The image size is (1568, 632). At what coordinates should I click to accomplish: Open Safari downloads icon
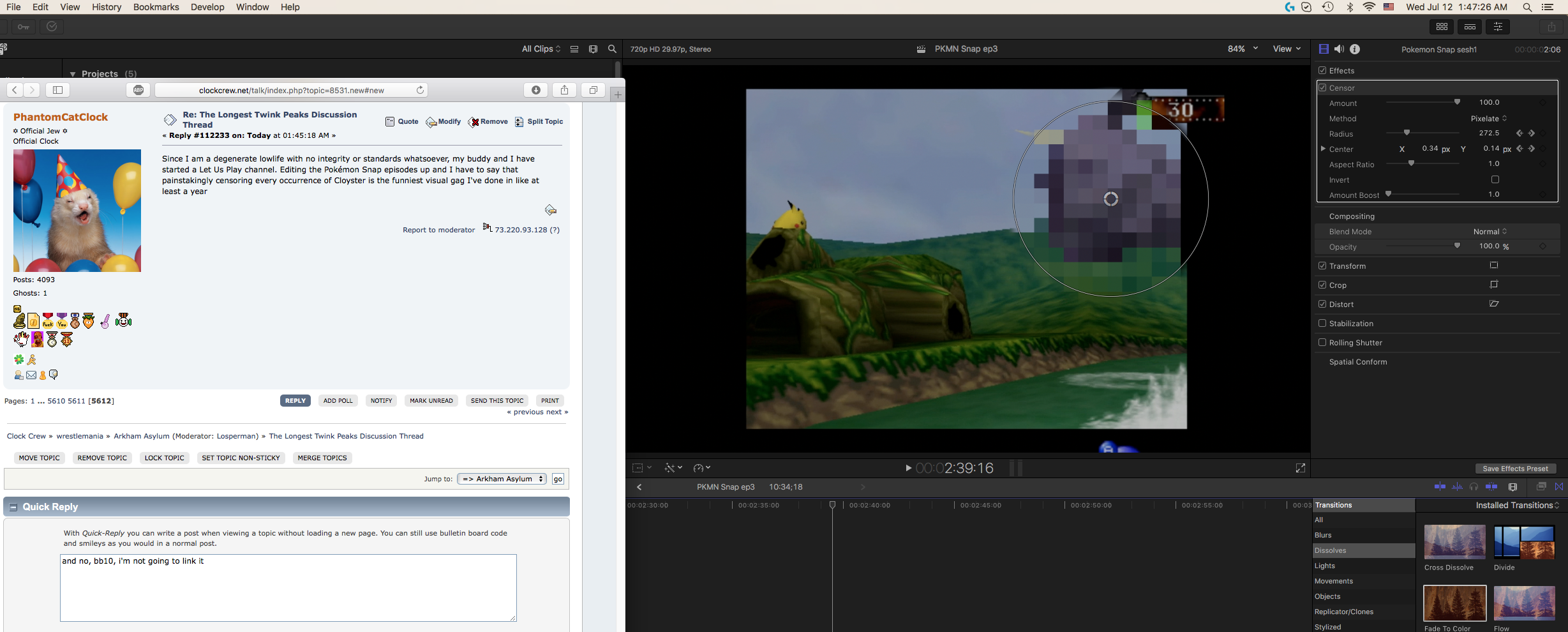click(x=536, y=90)
